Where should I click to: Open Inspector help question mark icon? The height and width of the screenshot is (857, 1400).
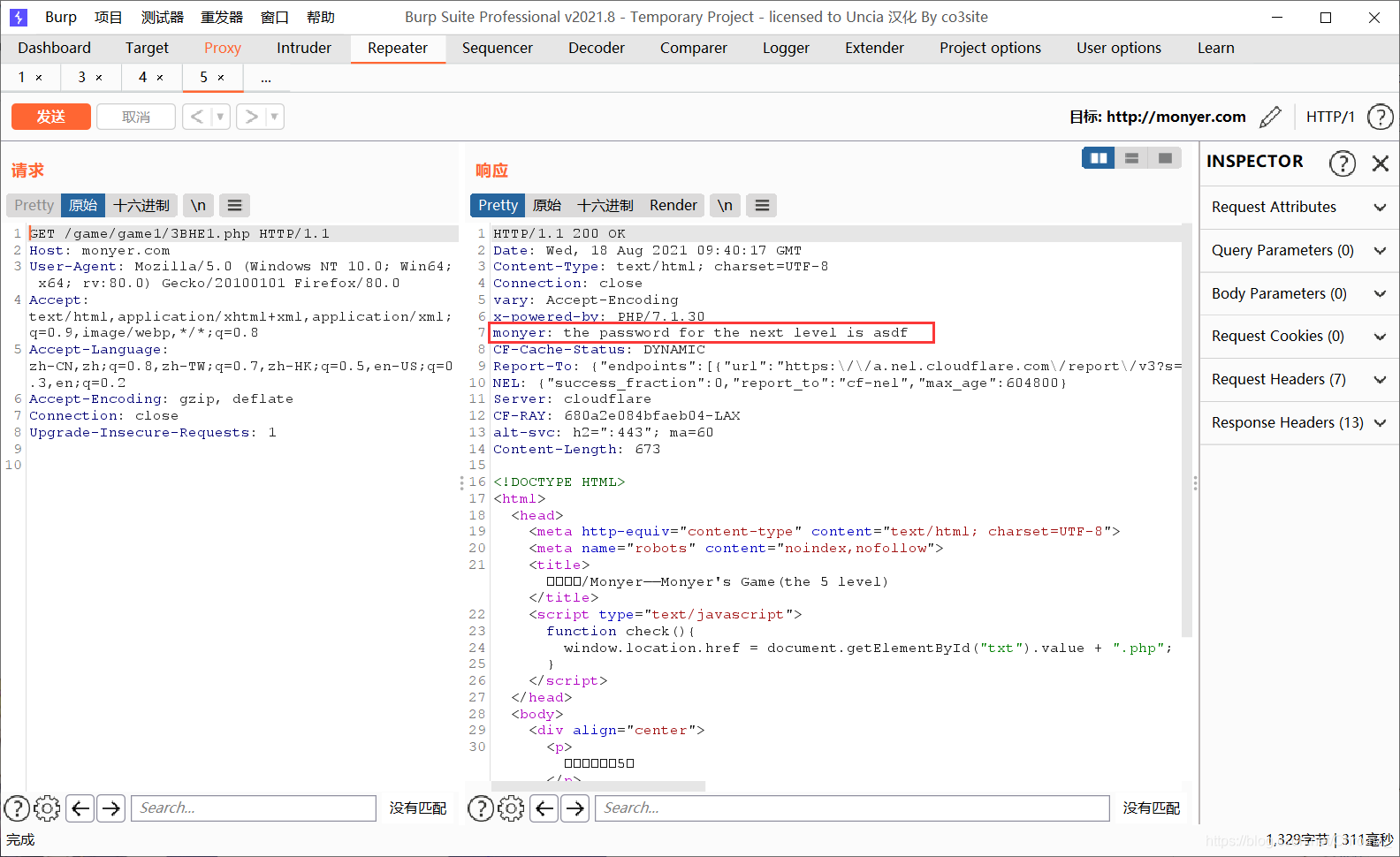(1342, 163)
